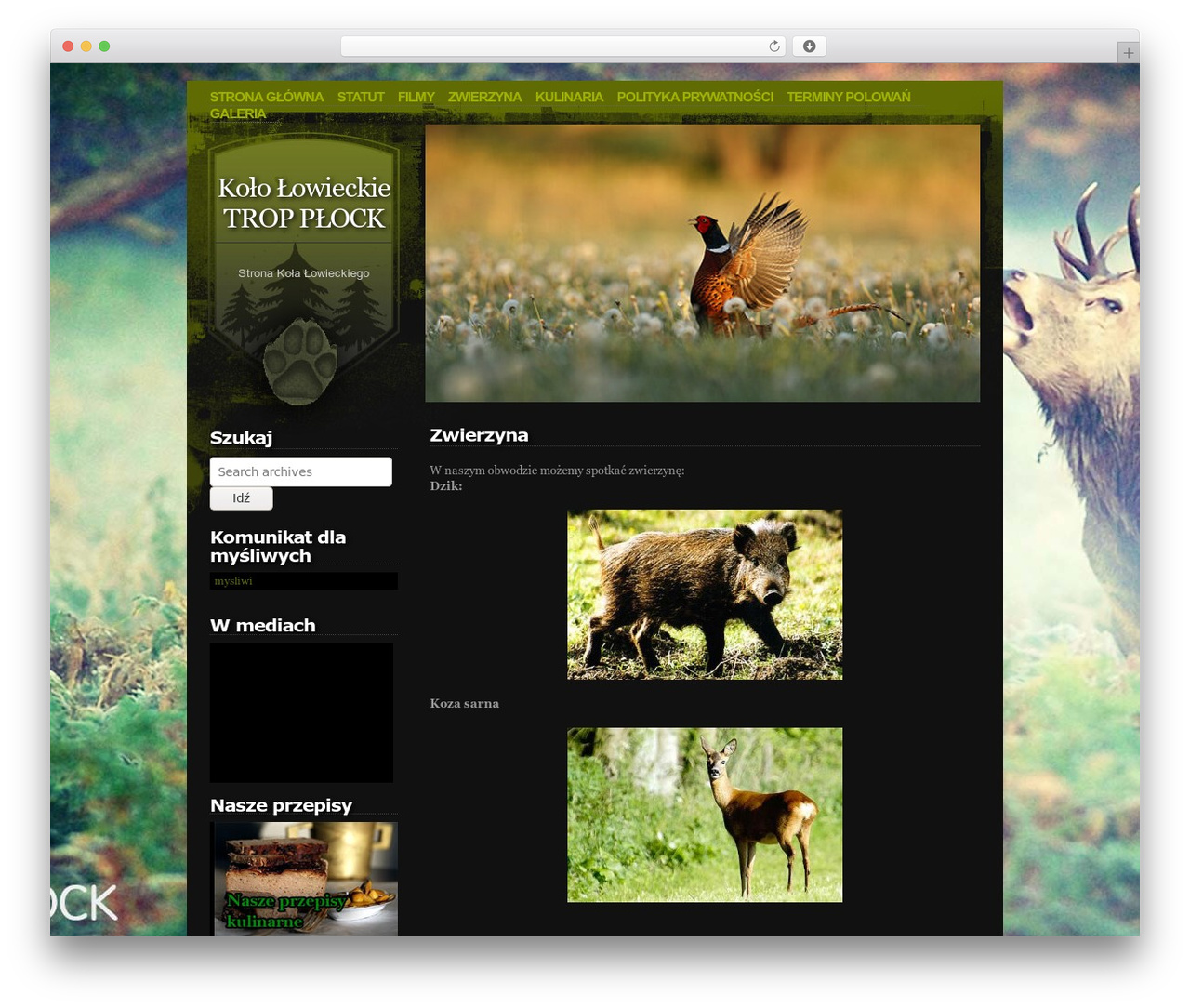1190x1008 pixels.
Task: Open the GALERIA menu item
Action: pos(238,113)
